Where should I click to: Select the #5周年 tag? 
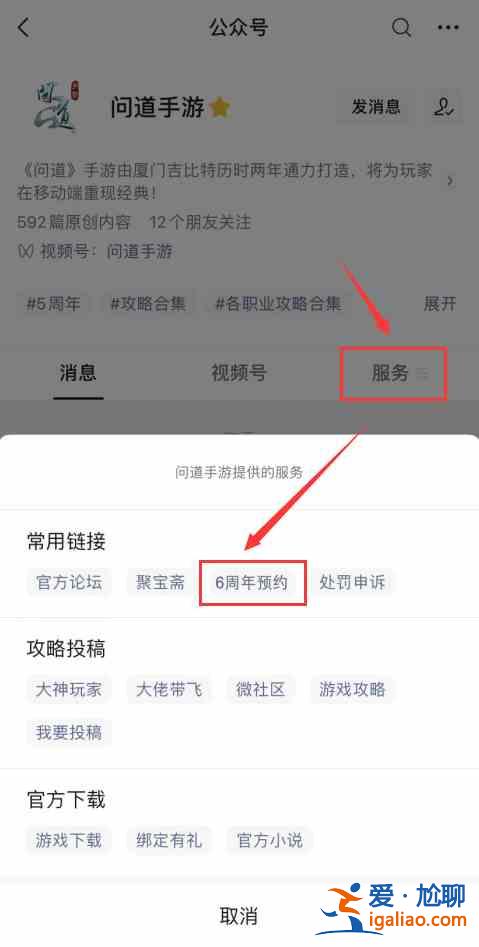pos(53,303)
